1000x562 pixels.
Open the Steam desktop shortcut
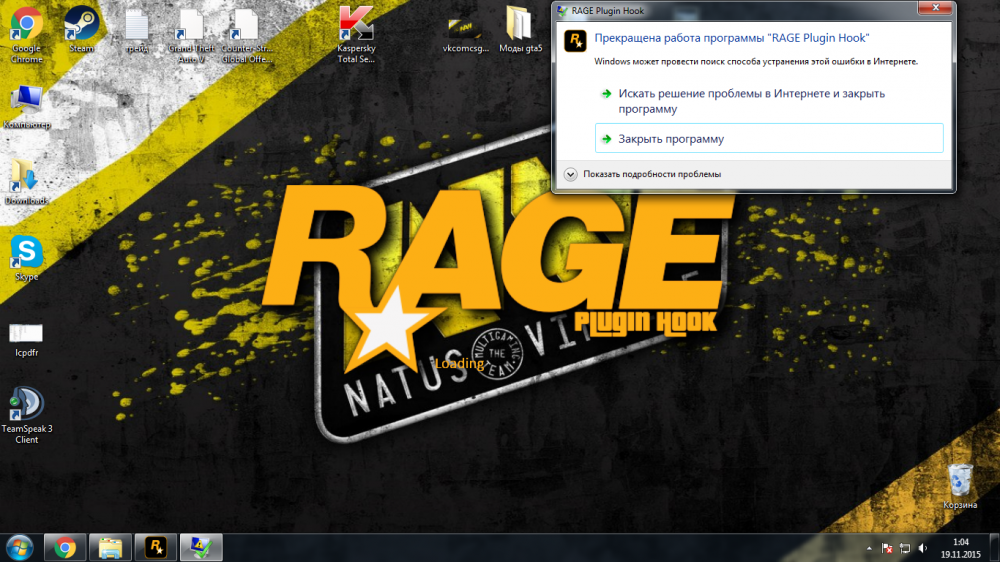[82, 30]
